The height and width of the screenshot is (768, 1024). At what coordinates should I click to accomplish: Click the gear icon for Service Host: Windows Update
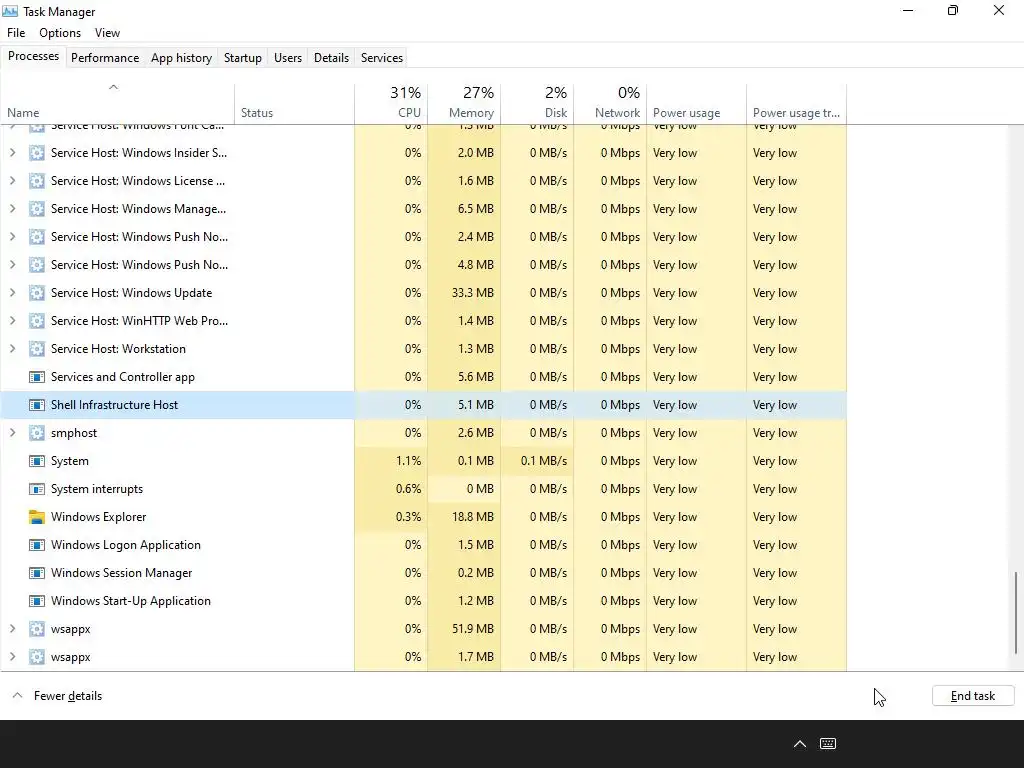[x=37, y=293]
